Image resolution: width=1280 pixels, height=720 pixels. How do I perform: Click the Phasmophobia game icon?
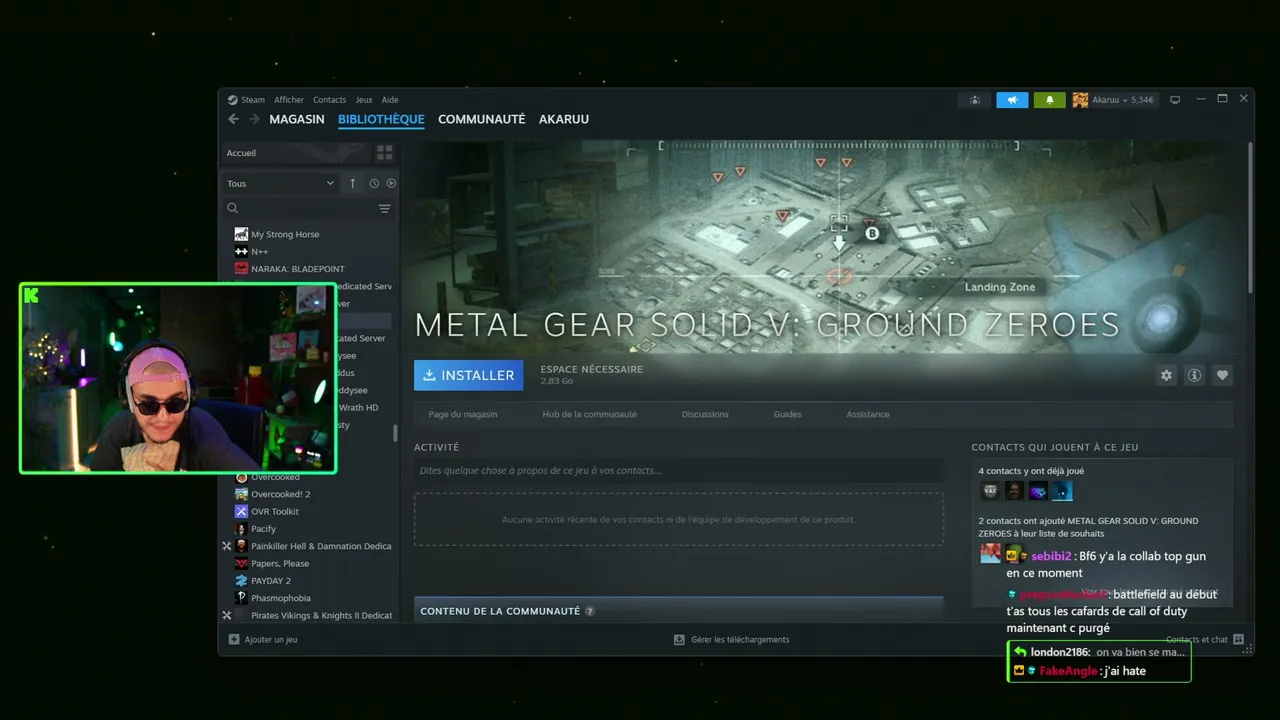241,598
